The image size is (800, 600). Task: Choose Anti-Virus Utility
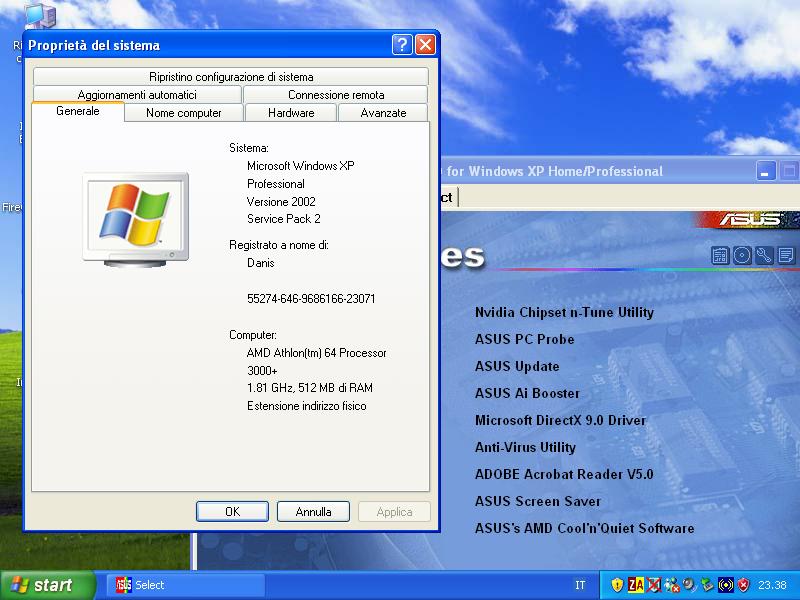point(525,447)
